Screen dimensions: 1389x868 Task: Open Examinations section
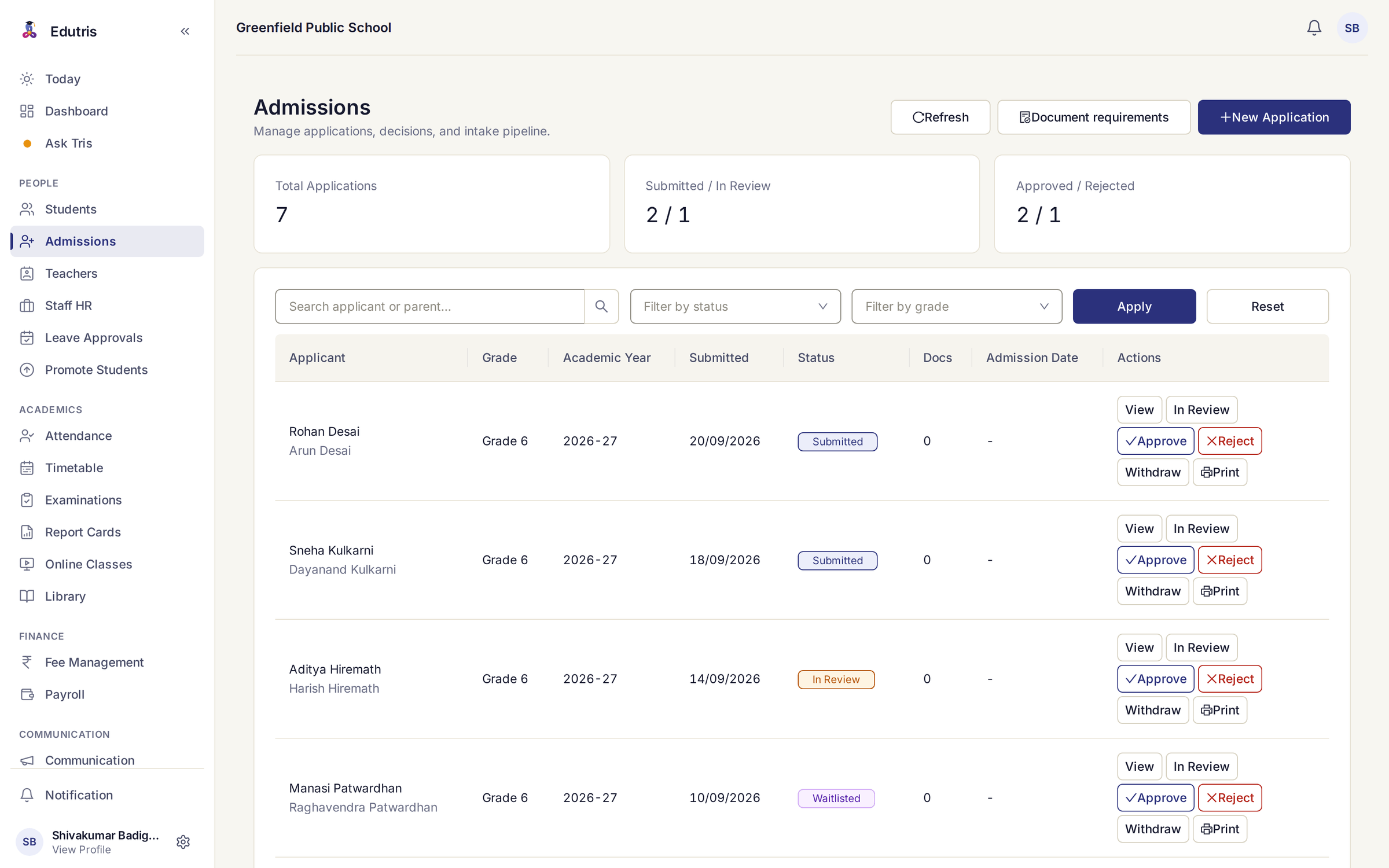[107, 500]
